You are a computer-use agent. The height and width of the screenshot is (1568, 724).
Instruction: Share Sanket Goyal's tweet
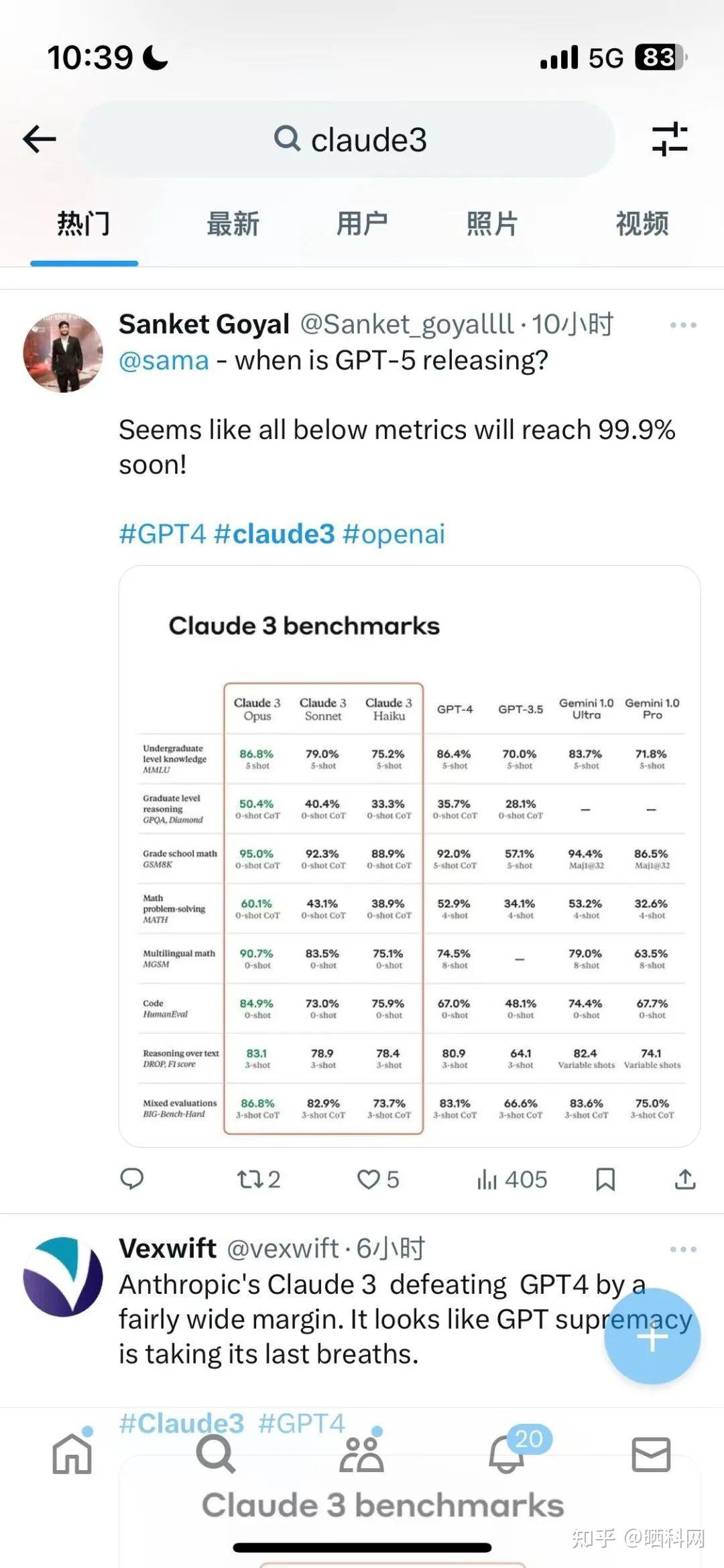(x=684, y=1179)
